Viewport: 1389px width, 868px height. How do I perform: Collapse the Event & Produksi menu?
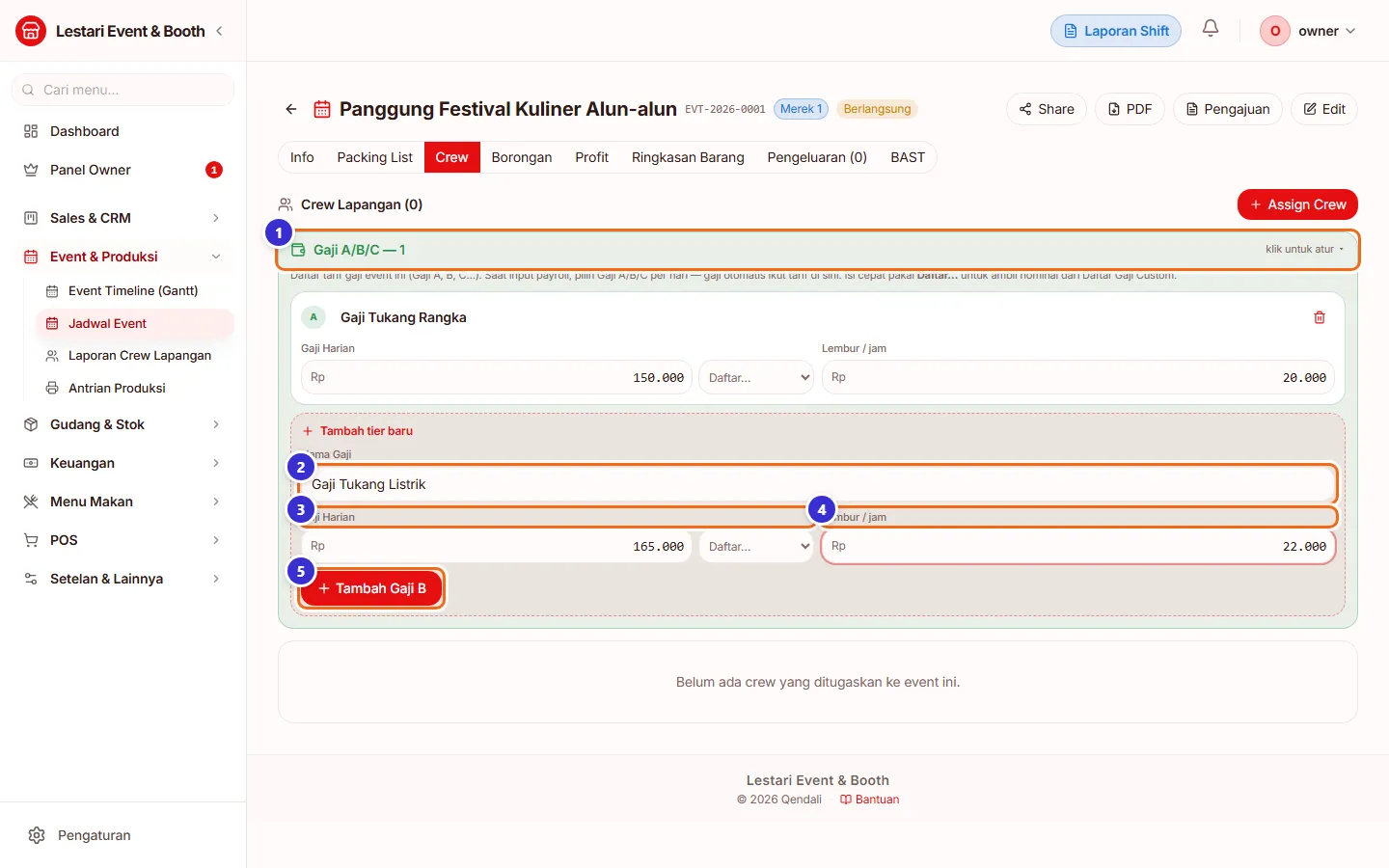123,257
